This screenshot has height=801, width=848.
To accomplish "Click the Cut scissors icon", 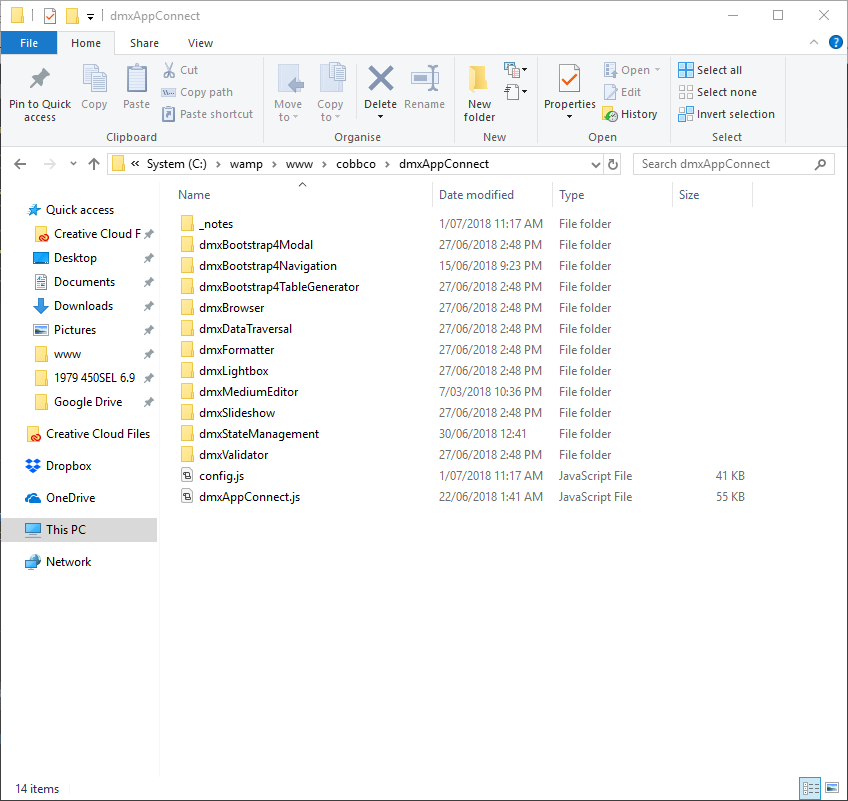I will click(169, 70).
